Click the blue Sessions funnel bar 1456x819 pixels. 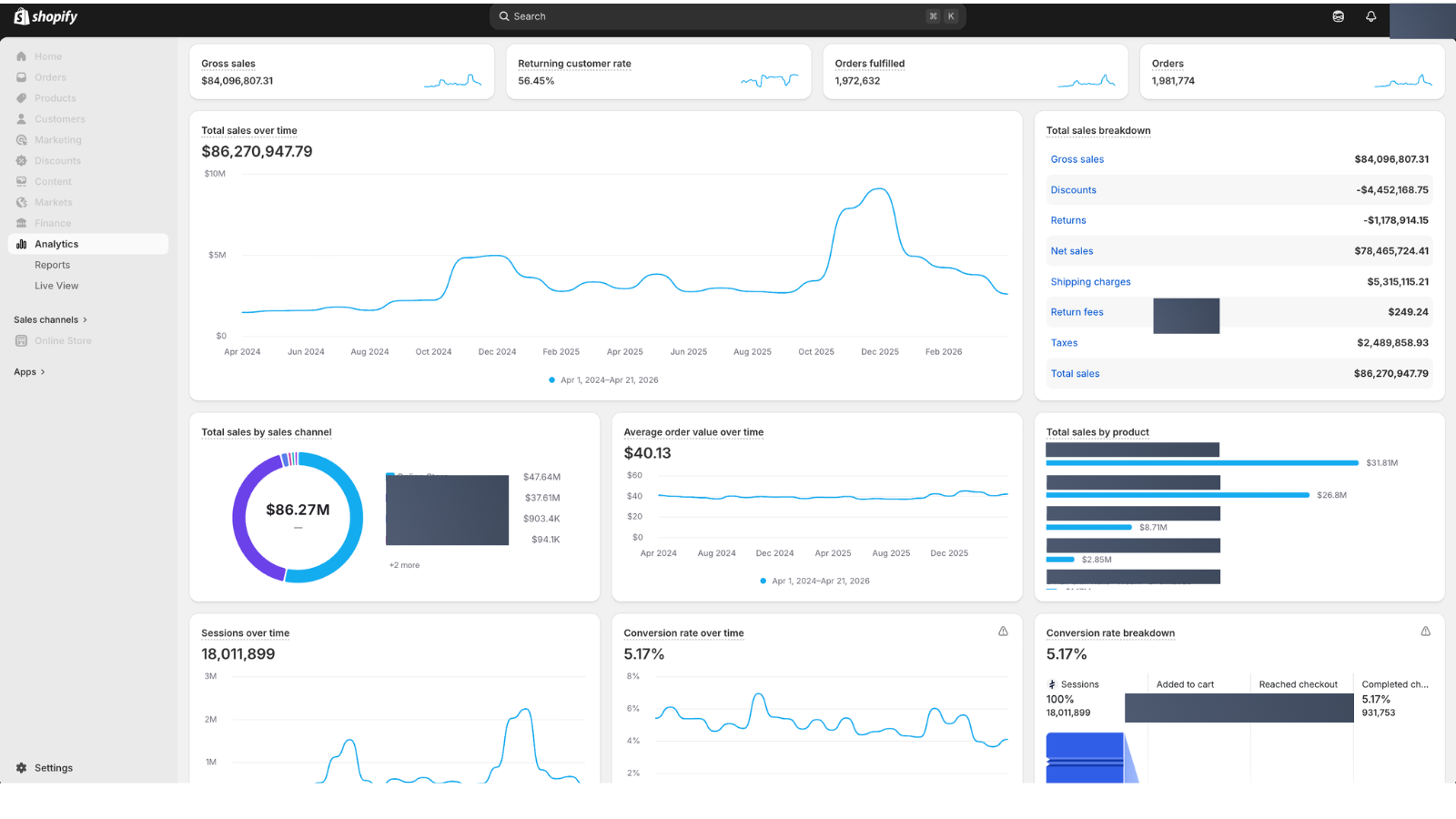point(1085,758)
